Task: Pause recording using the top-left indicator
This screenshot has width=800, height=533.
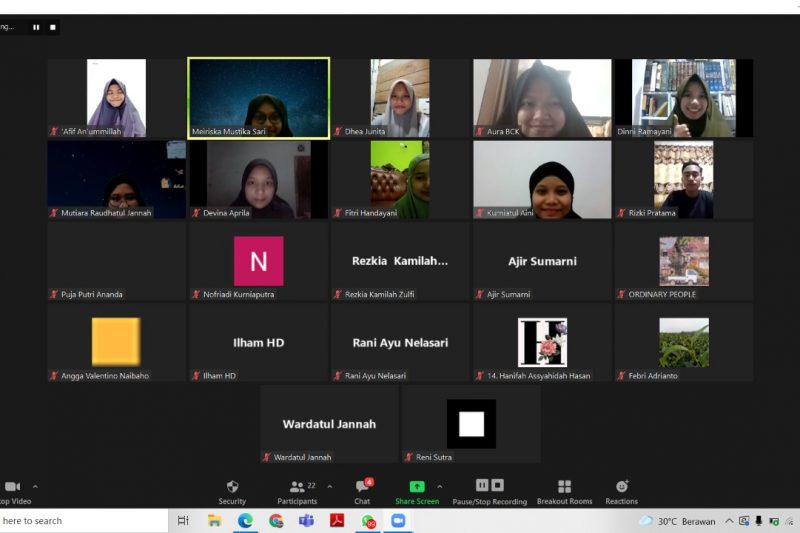Action: 36,27
